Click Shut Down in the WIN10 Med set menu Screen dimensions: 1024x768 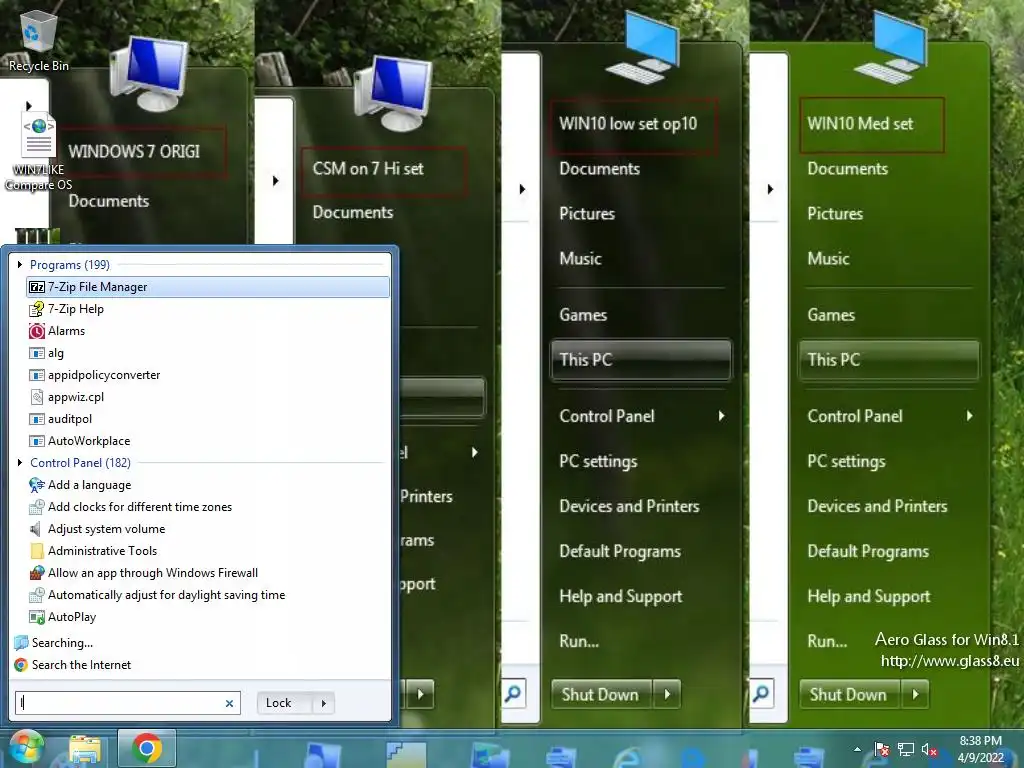[x=850, y=694]
